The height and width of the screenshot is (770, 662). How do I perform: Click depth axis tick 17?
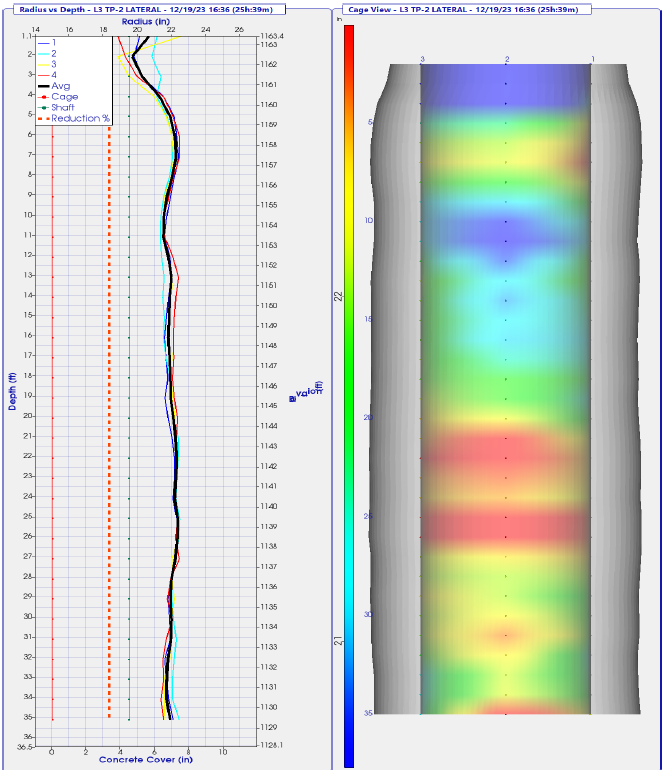pos(28,355)
